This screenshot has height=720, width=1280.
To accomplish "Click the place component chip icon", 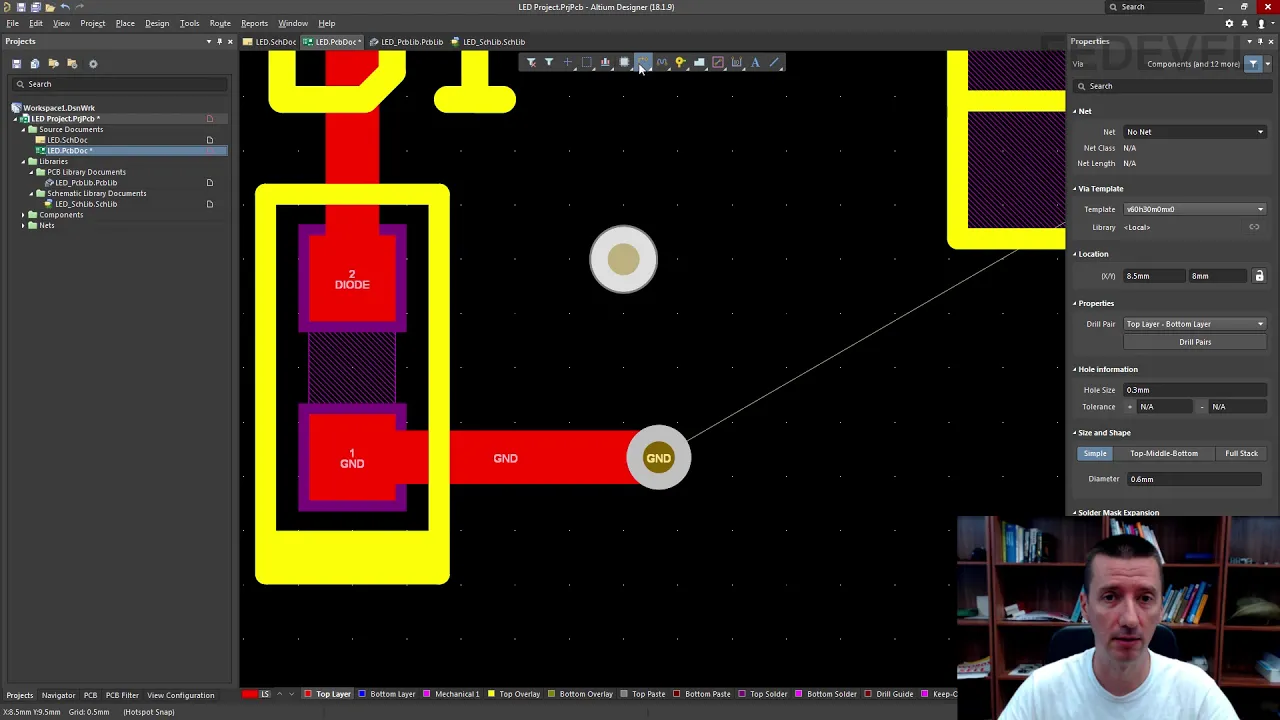I will (x=624, y=63).
